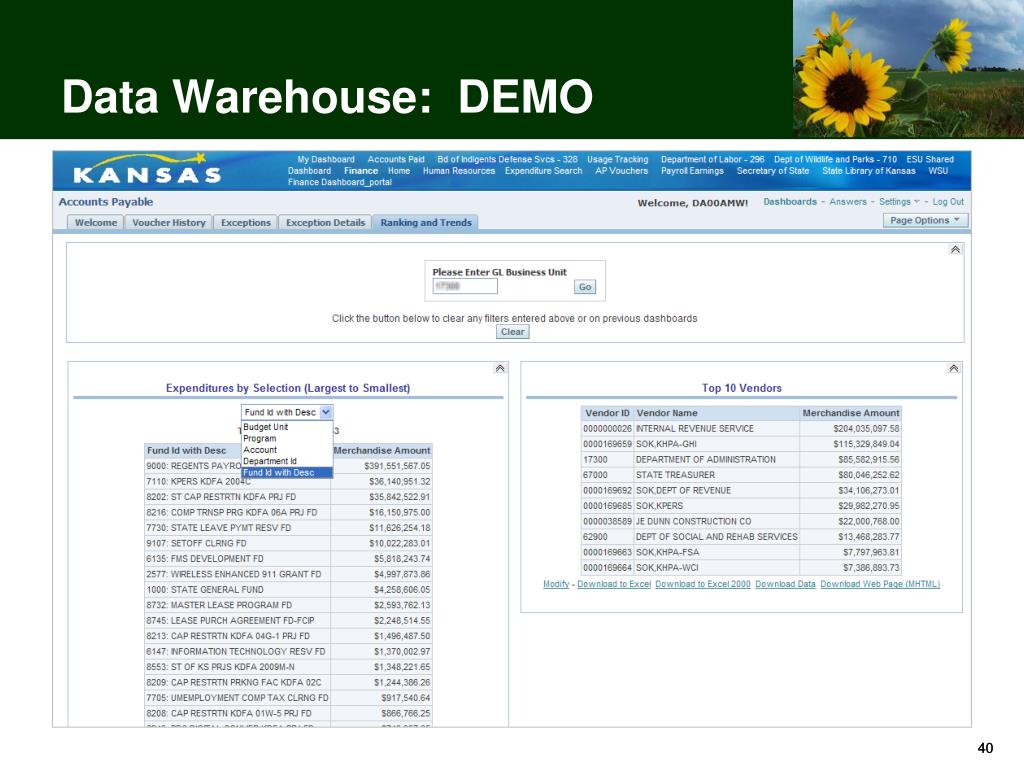Open the Expenditure Search dashboard link

[543, 171]
